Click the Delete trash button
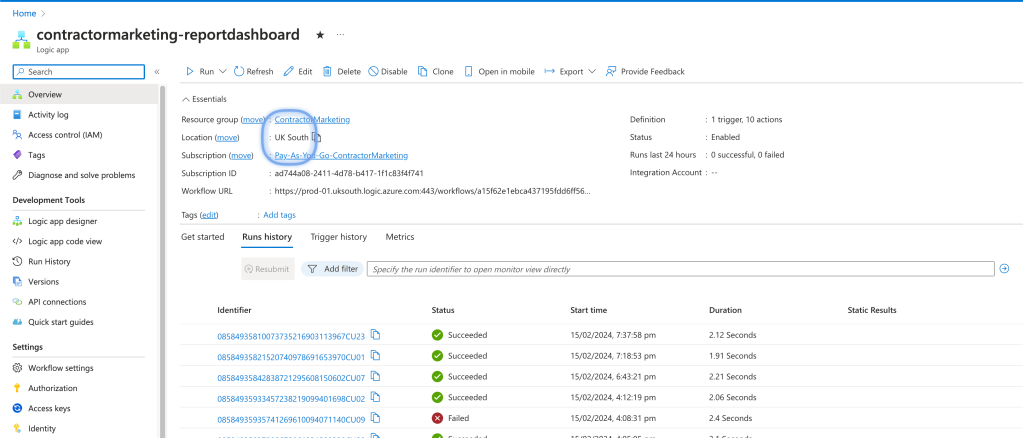 pos(341,72)
